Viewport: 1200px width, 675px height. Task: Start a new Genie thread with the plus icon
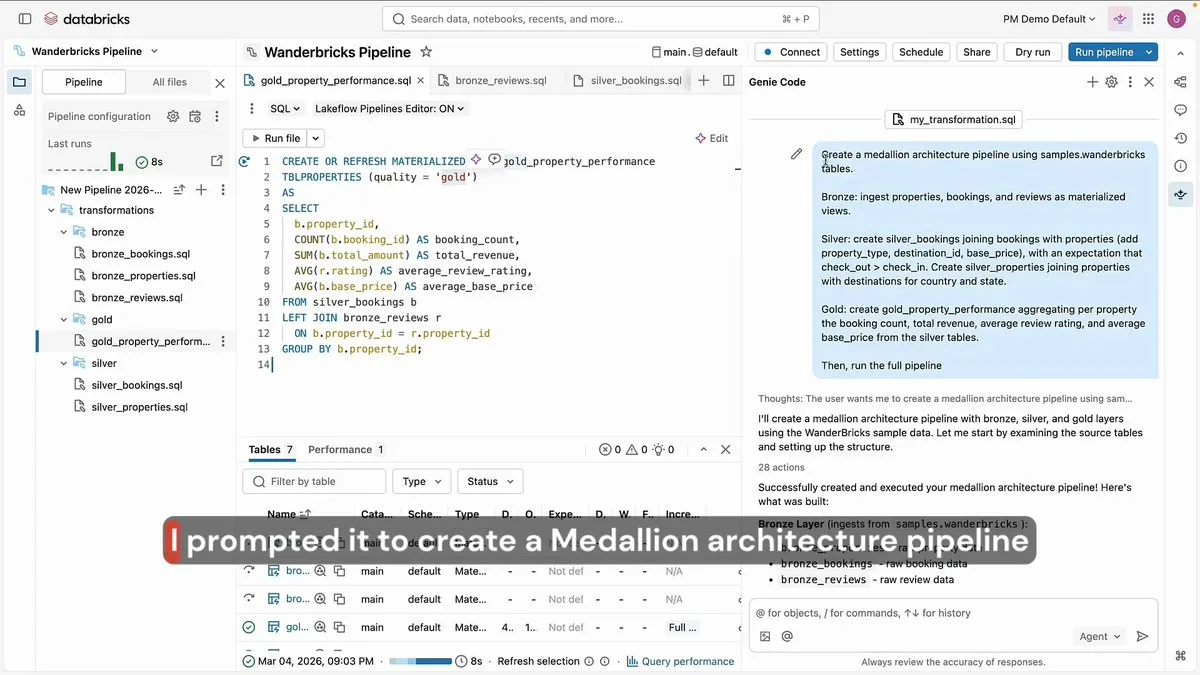pos(1092,81)
